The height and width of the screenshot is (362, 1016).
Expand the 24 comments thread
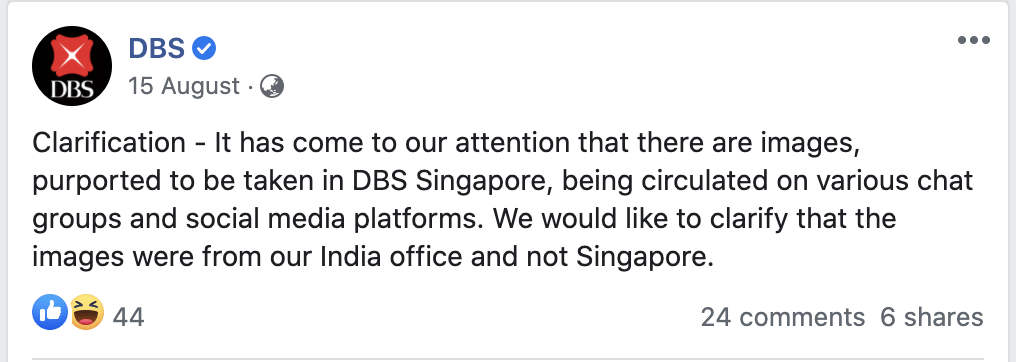[783, 317]
